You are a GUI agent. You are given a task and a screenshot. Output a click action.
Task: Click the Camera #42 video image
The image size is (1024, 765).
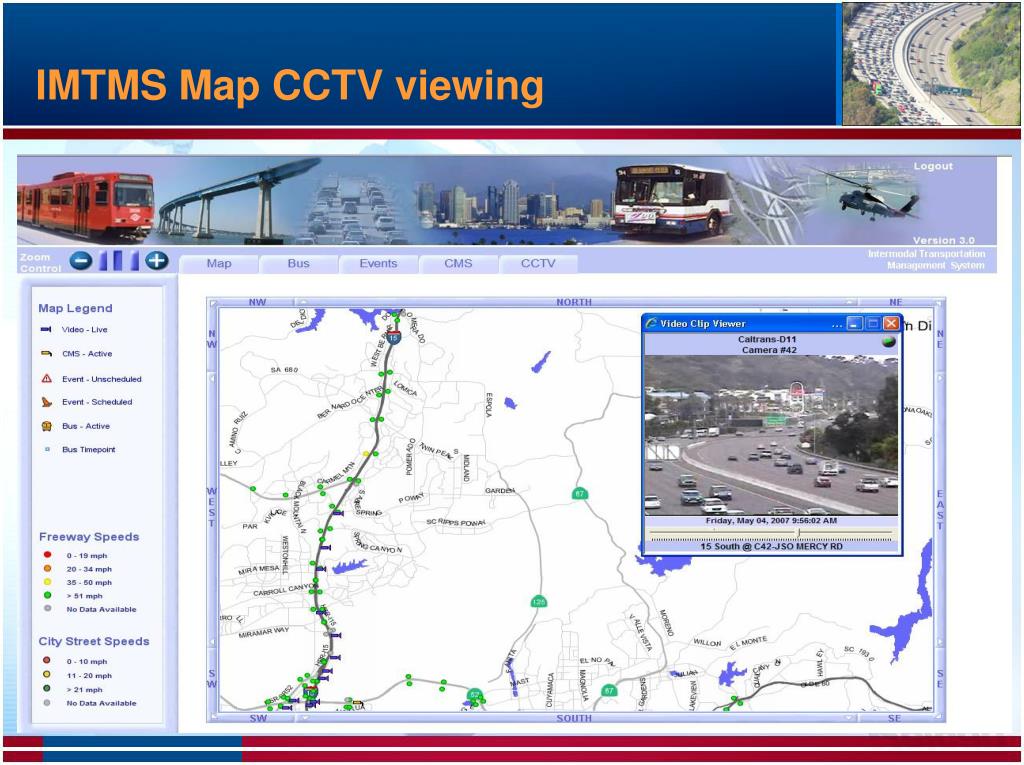pos(771,435)
